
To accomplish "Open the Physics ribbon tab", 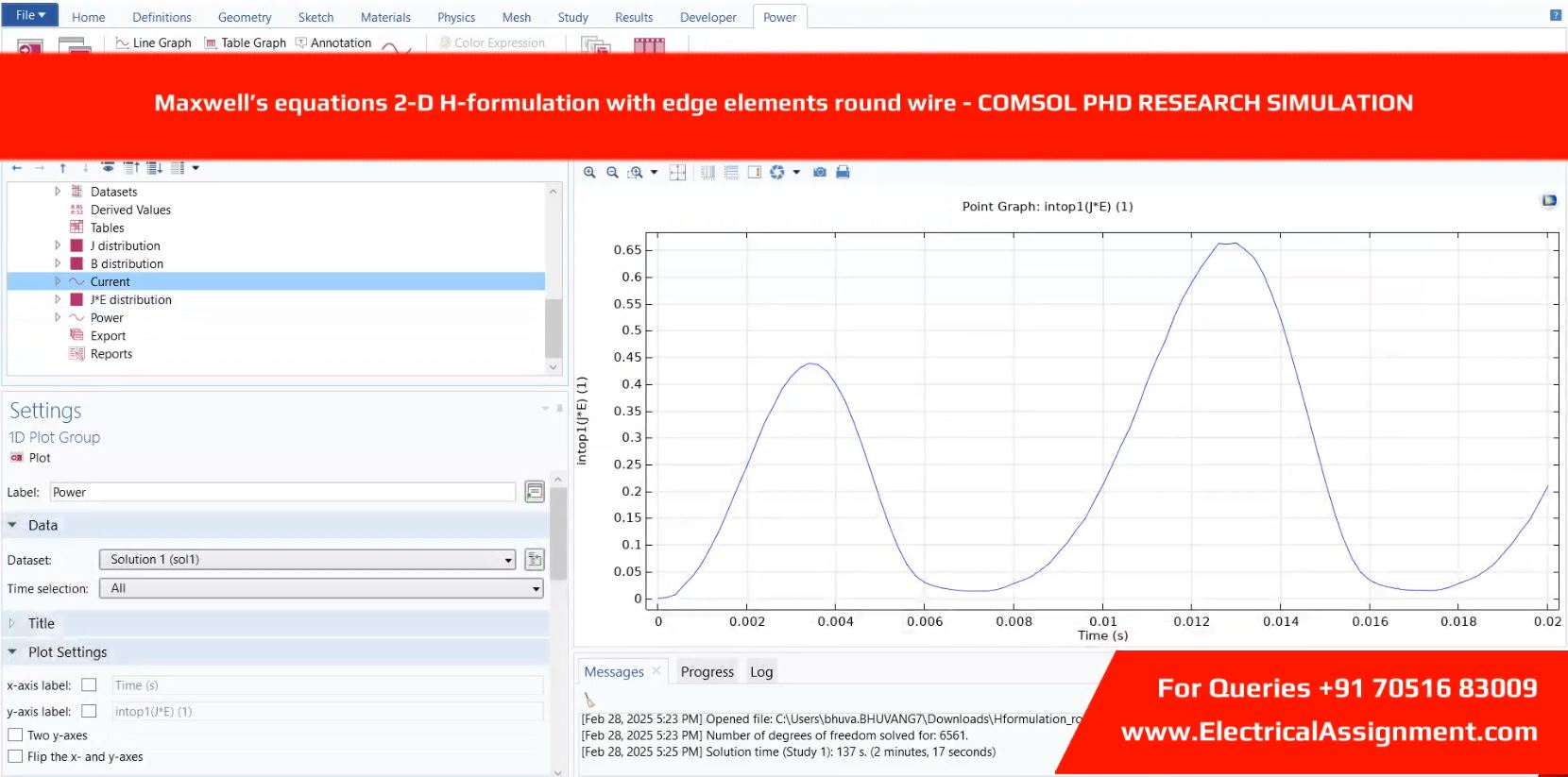I will [x=456, y=17].
